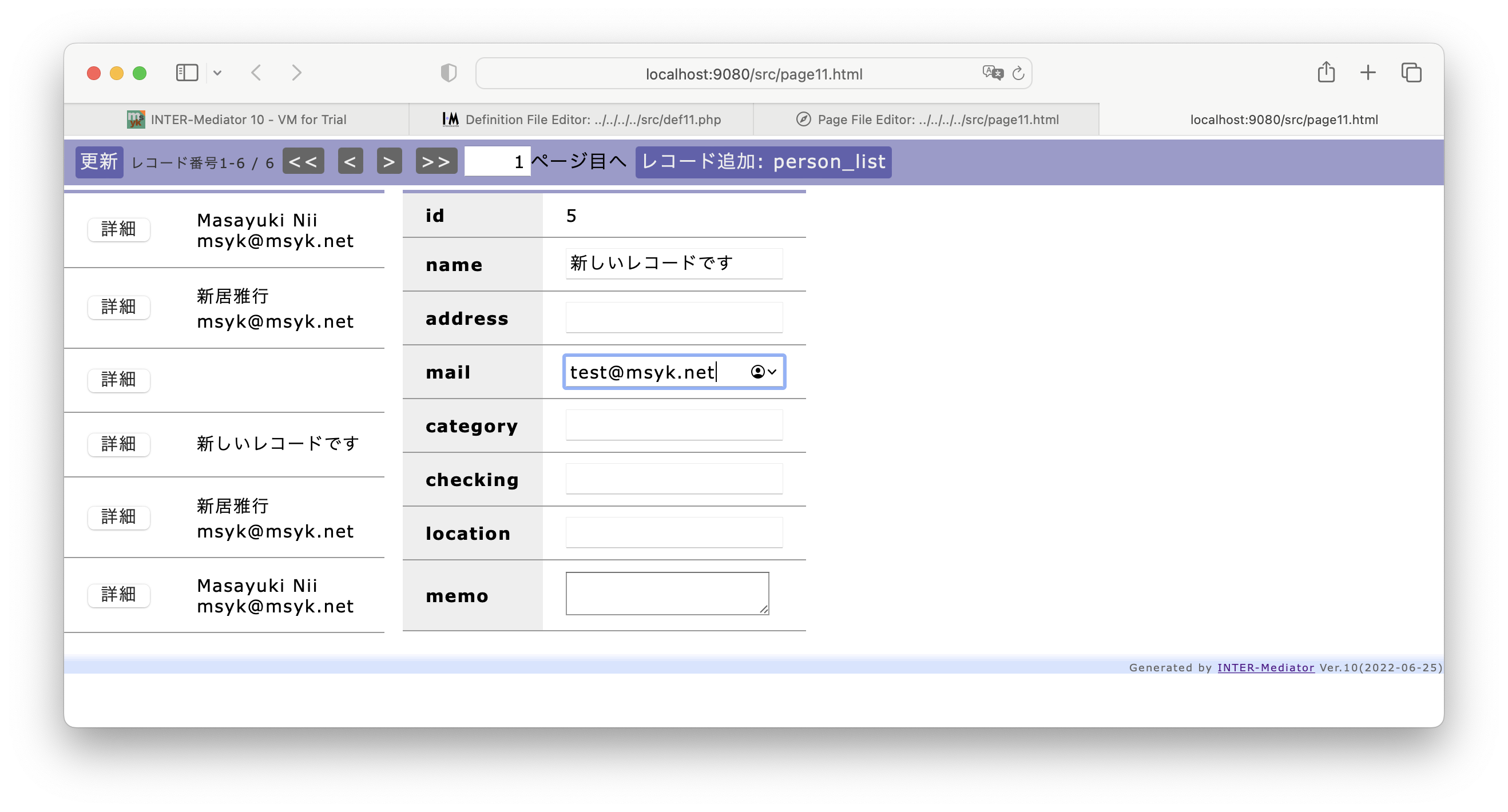Open contact autofill dropdown in mail field

(763, 372)
